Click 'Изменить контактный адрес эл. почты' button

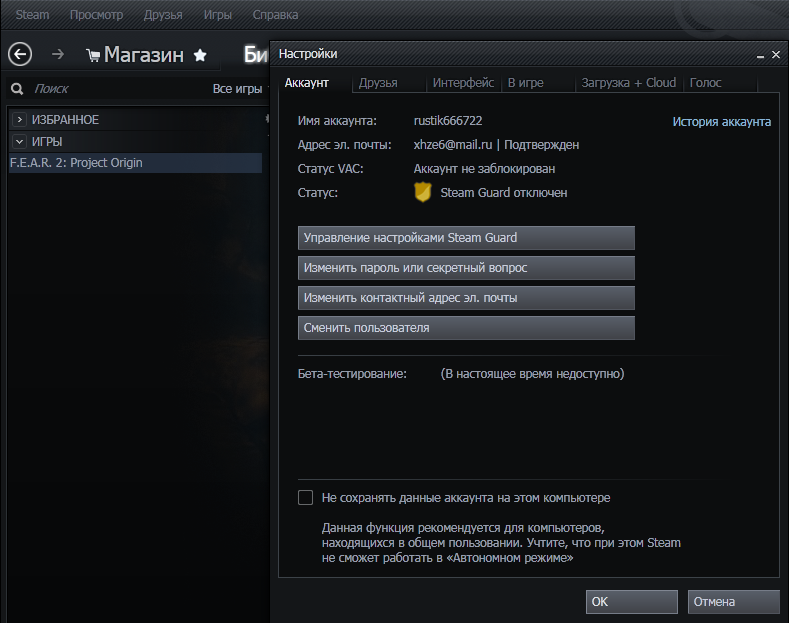466,298
